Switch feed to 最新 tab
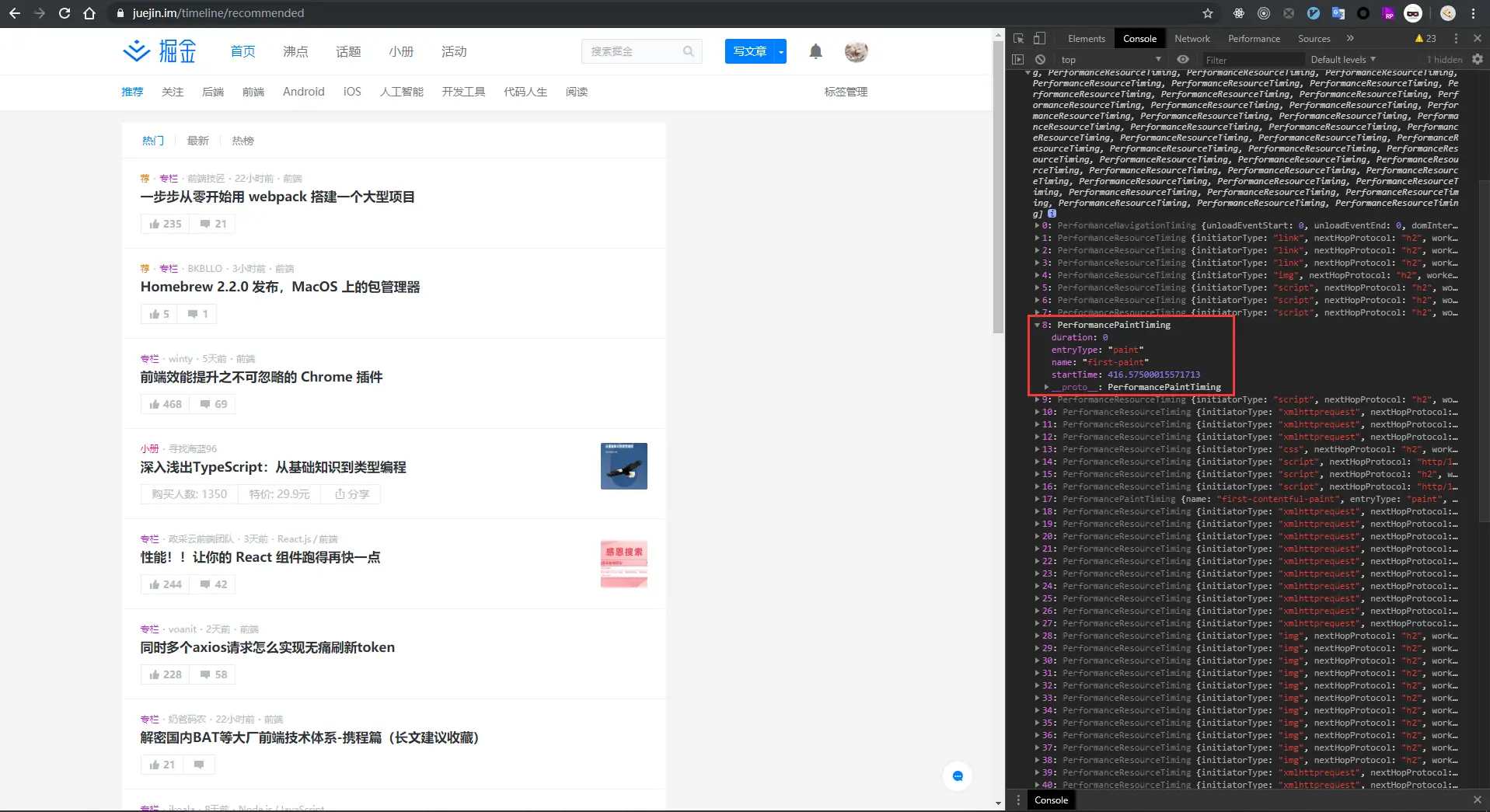This screenshot has height=812, width=1490. click(x=197, y=141)
